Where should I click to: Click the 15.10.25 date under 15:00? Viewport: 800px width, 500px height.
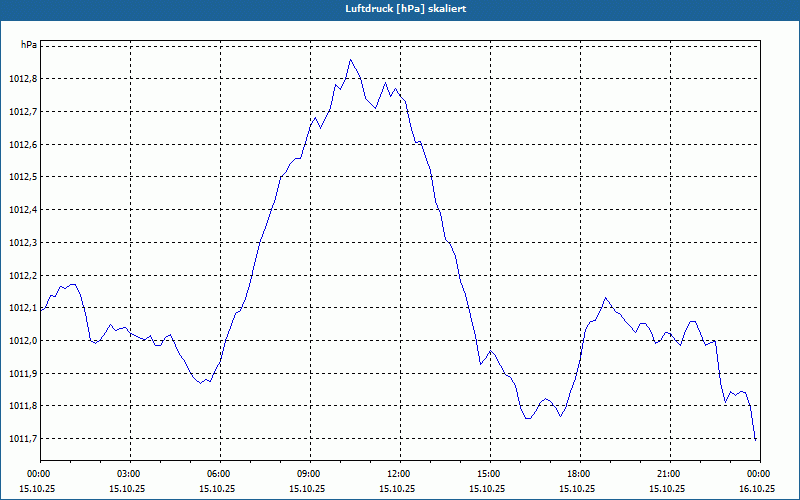point(487,488)
